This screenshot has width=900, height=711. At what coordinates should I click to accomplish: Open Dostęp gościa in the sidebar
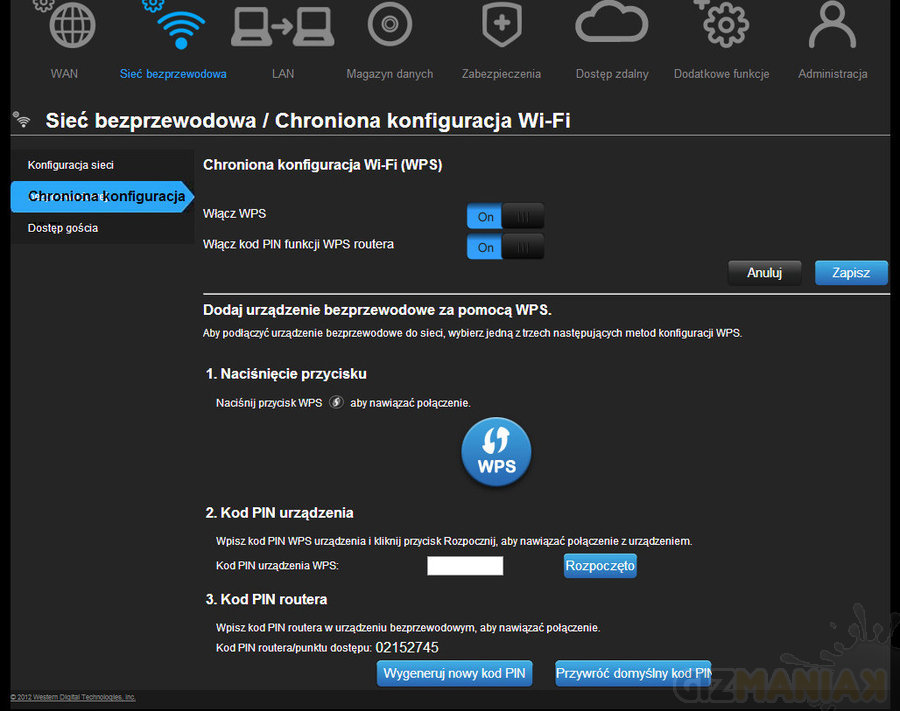click(x=63, y=228)
